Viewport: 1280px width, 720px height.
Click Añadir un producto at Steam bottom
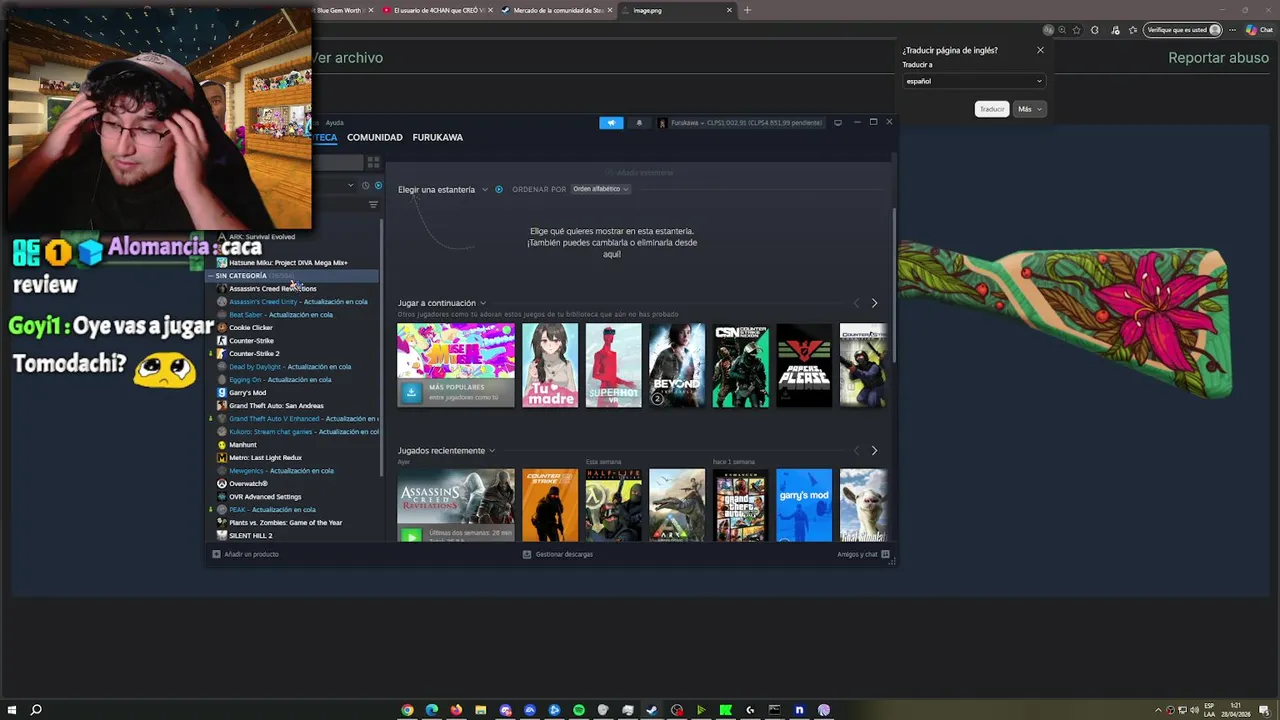(x=246, y=554)
